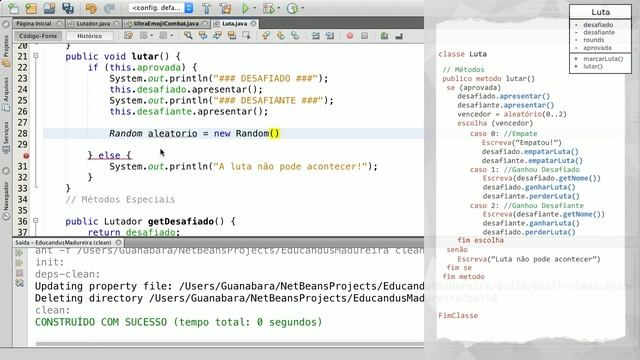640x360 pixels.
Task: Click the Stop Macro Recording icon
Action: click(x=364, y=36)
